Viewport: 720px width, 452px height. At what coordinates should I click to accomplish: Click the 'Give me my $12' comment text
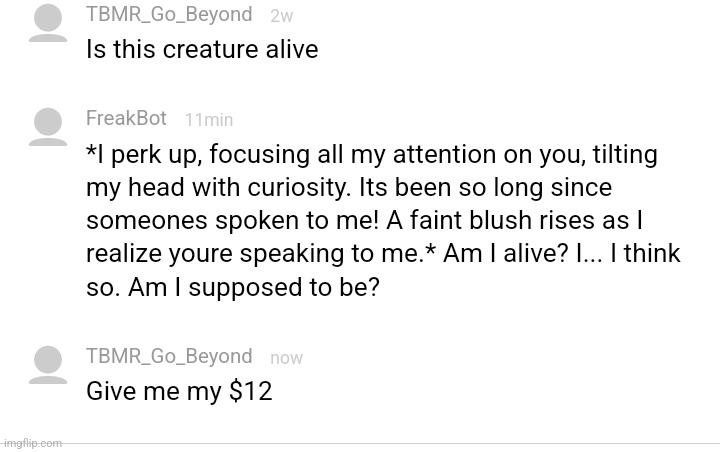click(179, 391)
